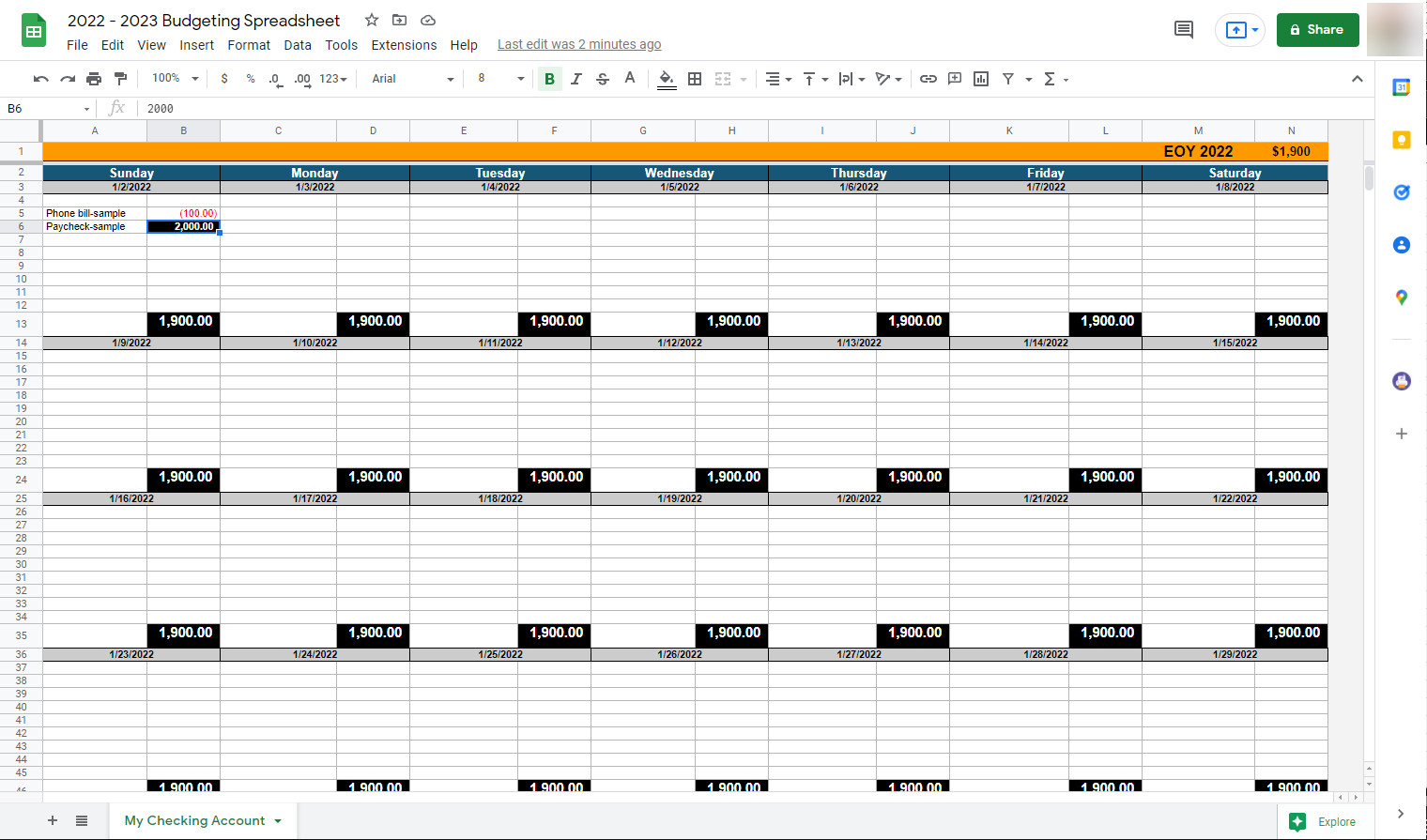The image size is (1427, 840).
Task: Open the Borders tool
Action: tap(695, 79)
